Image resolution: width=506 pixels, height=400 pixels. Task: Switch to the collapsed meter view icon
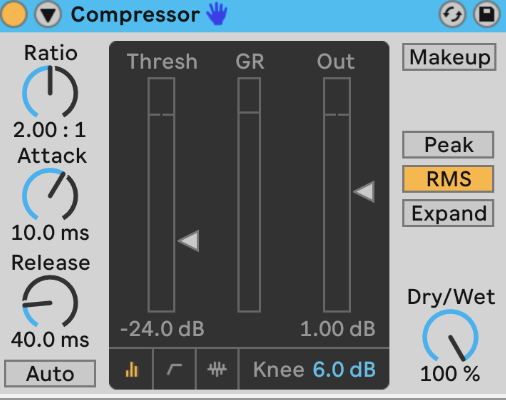pyautogui.click(x=131, y=369)
